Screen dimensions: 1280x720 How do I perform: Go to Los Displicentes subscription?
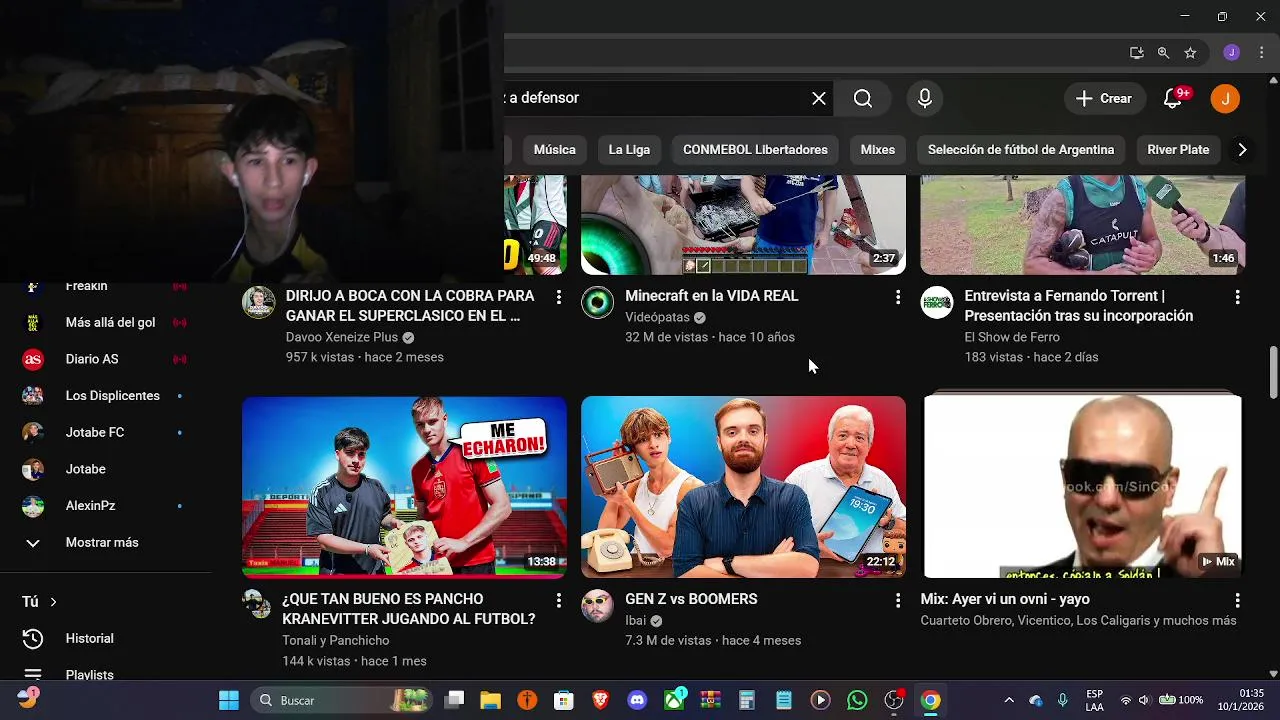tap(105, 396)
